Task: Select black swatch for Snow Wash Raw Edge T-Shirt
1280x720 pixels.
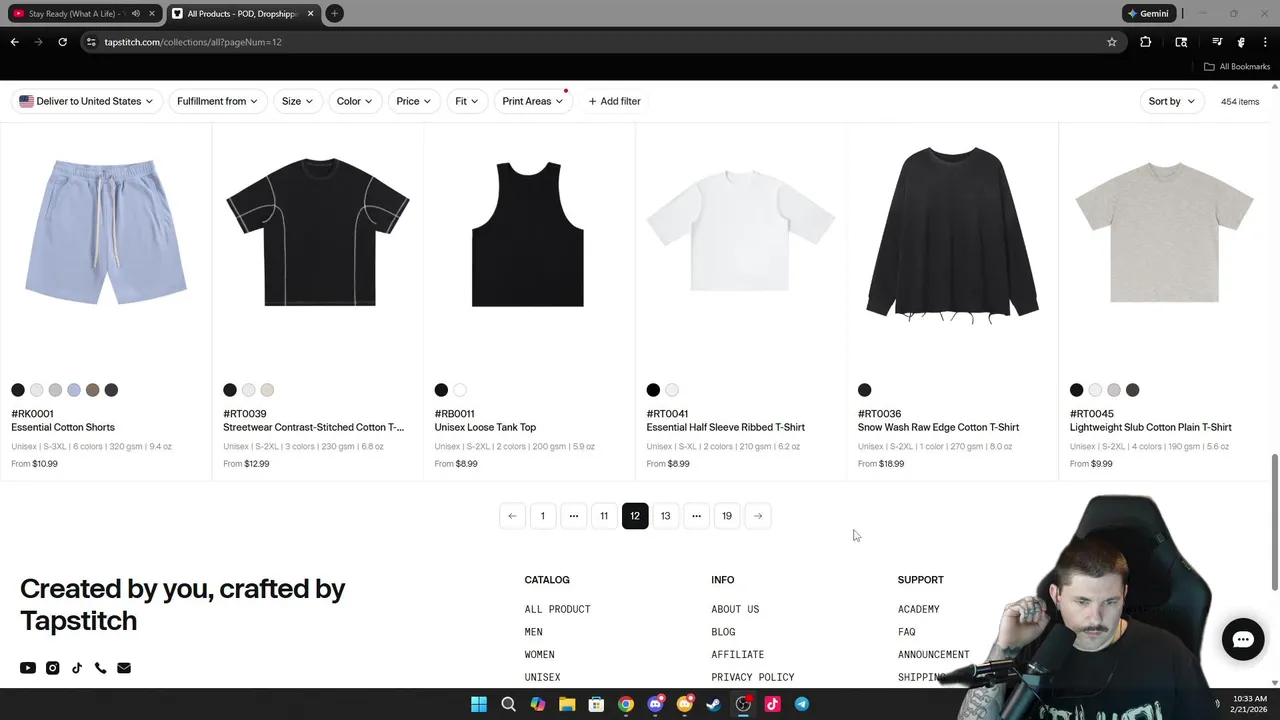Action: pos(865,390)
